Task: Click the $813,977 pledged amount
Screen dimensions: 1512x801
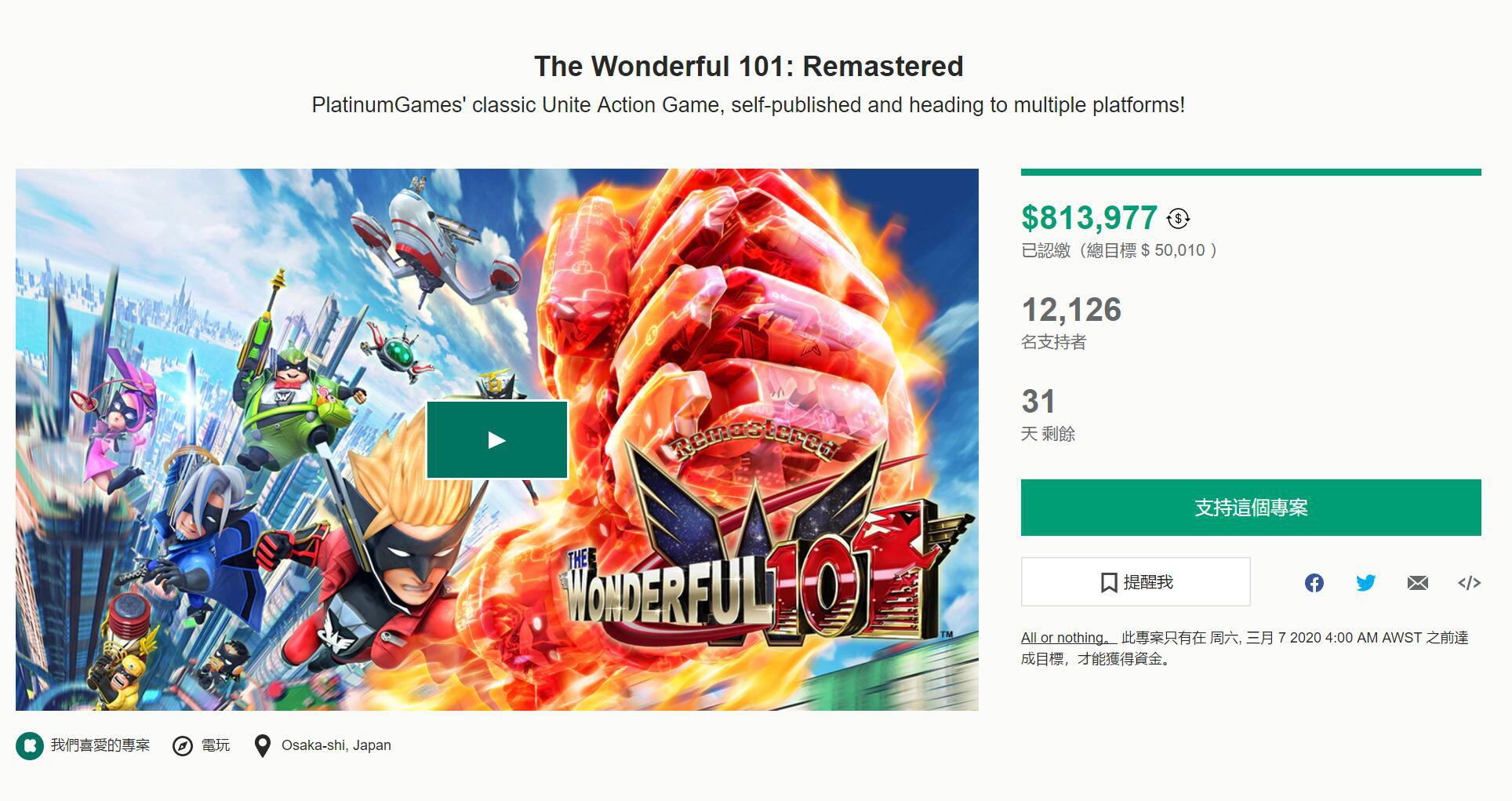Action: tap(1089, 218)
